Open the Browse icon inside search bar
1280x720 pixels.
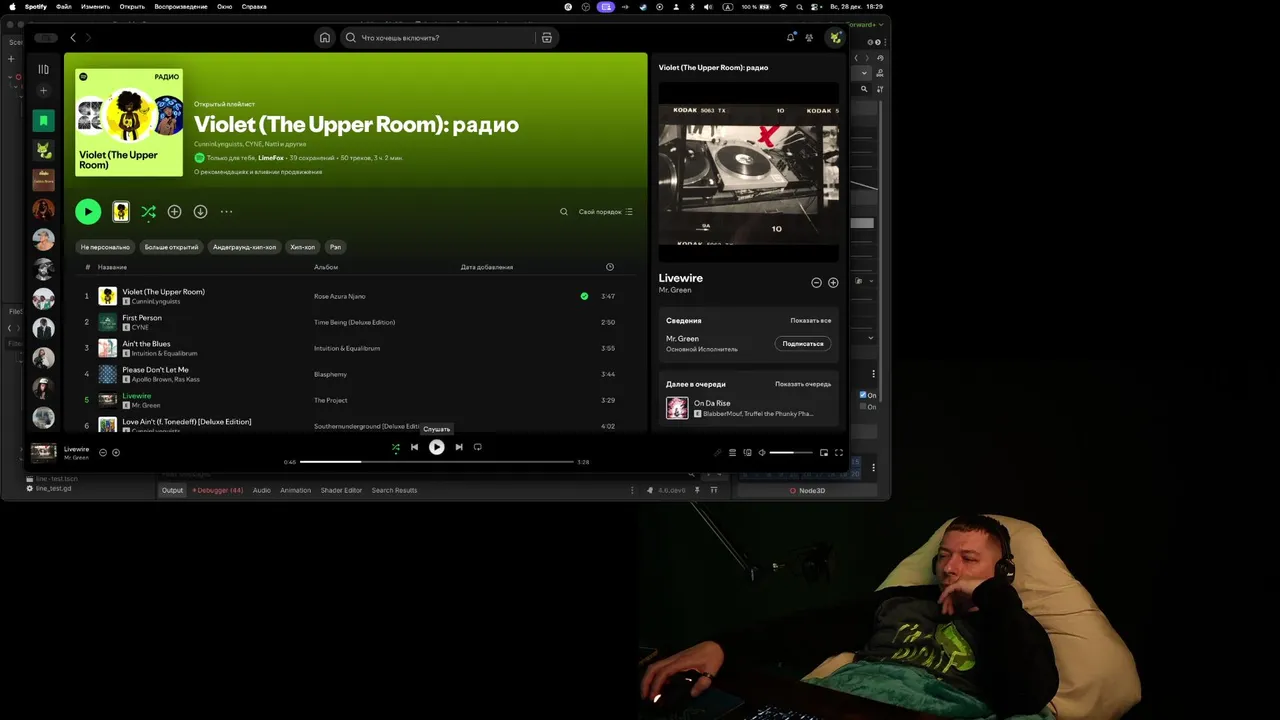546,38
